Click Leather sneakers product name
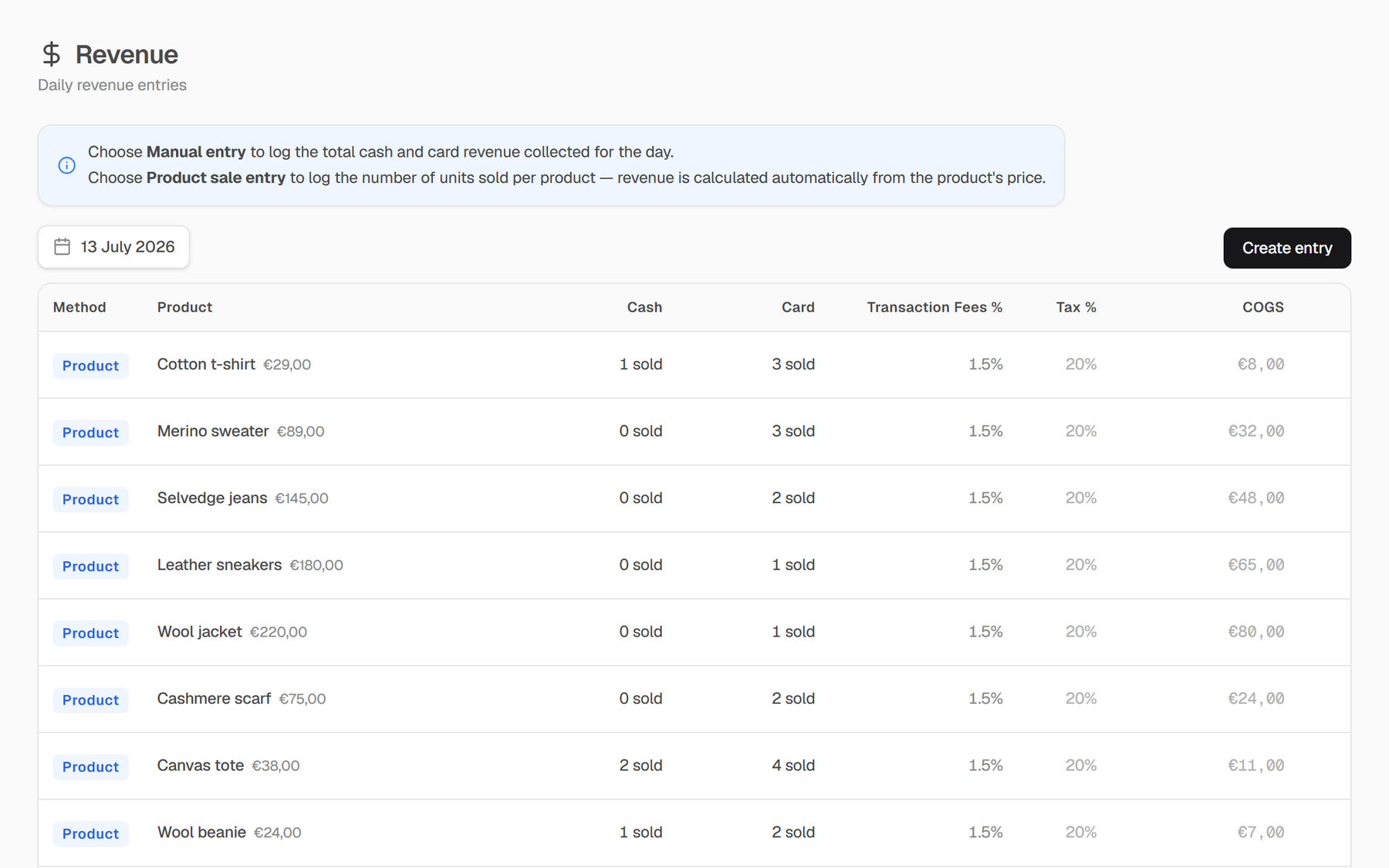 pyautogui.click(x=219, y=565)
